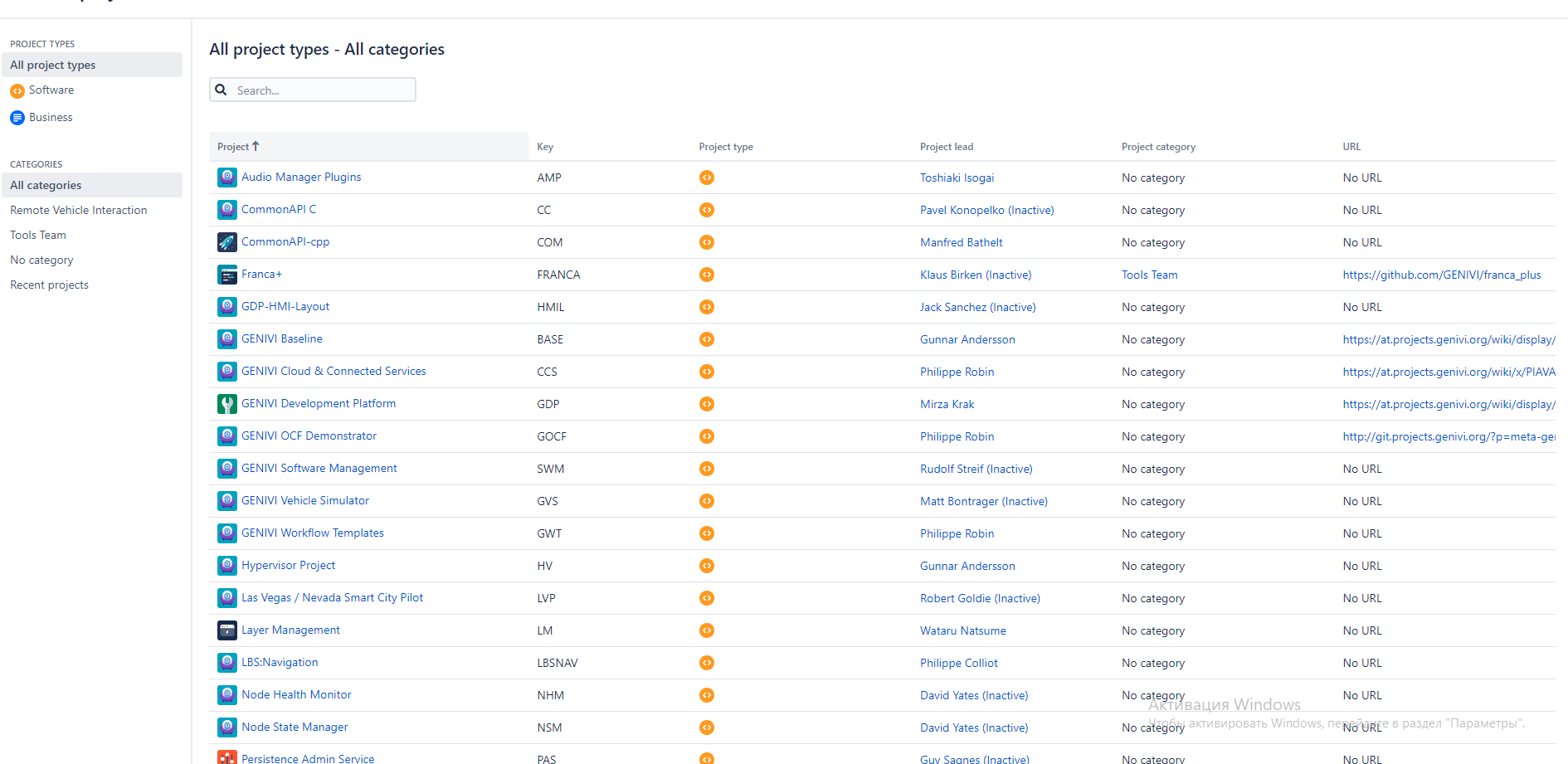Open project lead Toshiaki Isogai profile
The width and height of the screenshot is (1568, 764).
coord(957,178)
